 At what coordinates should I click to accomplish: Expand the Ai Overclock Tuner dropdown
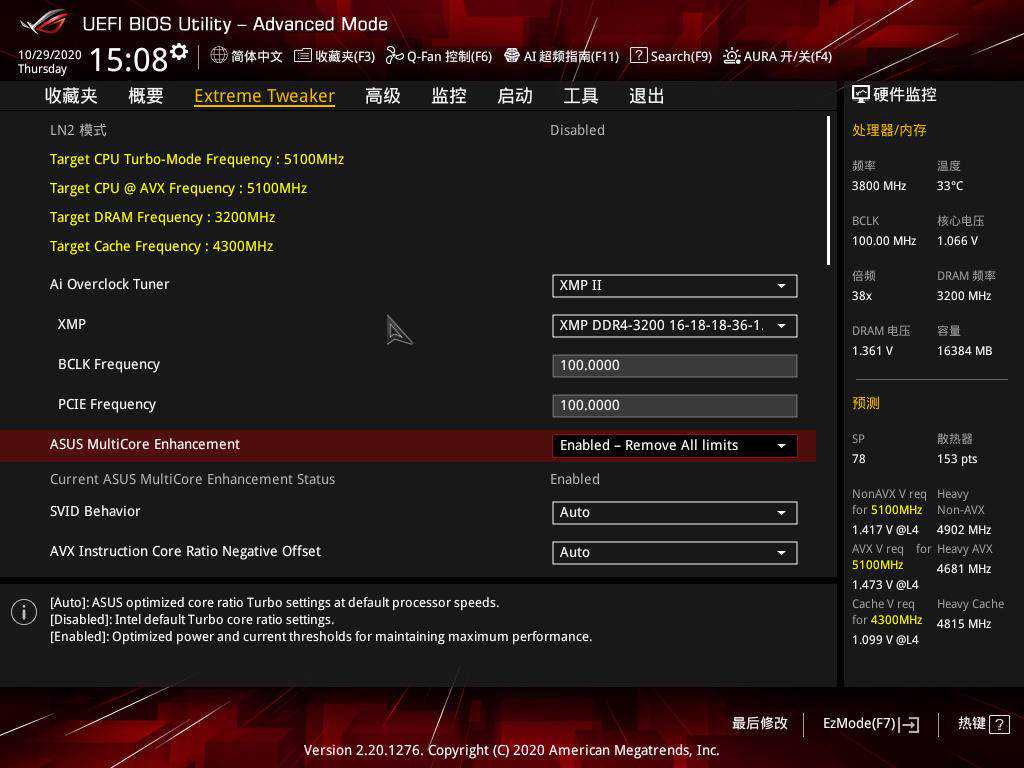tap(674, 286)
